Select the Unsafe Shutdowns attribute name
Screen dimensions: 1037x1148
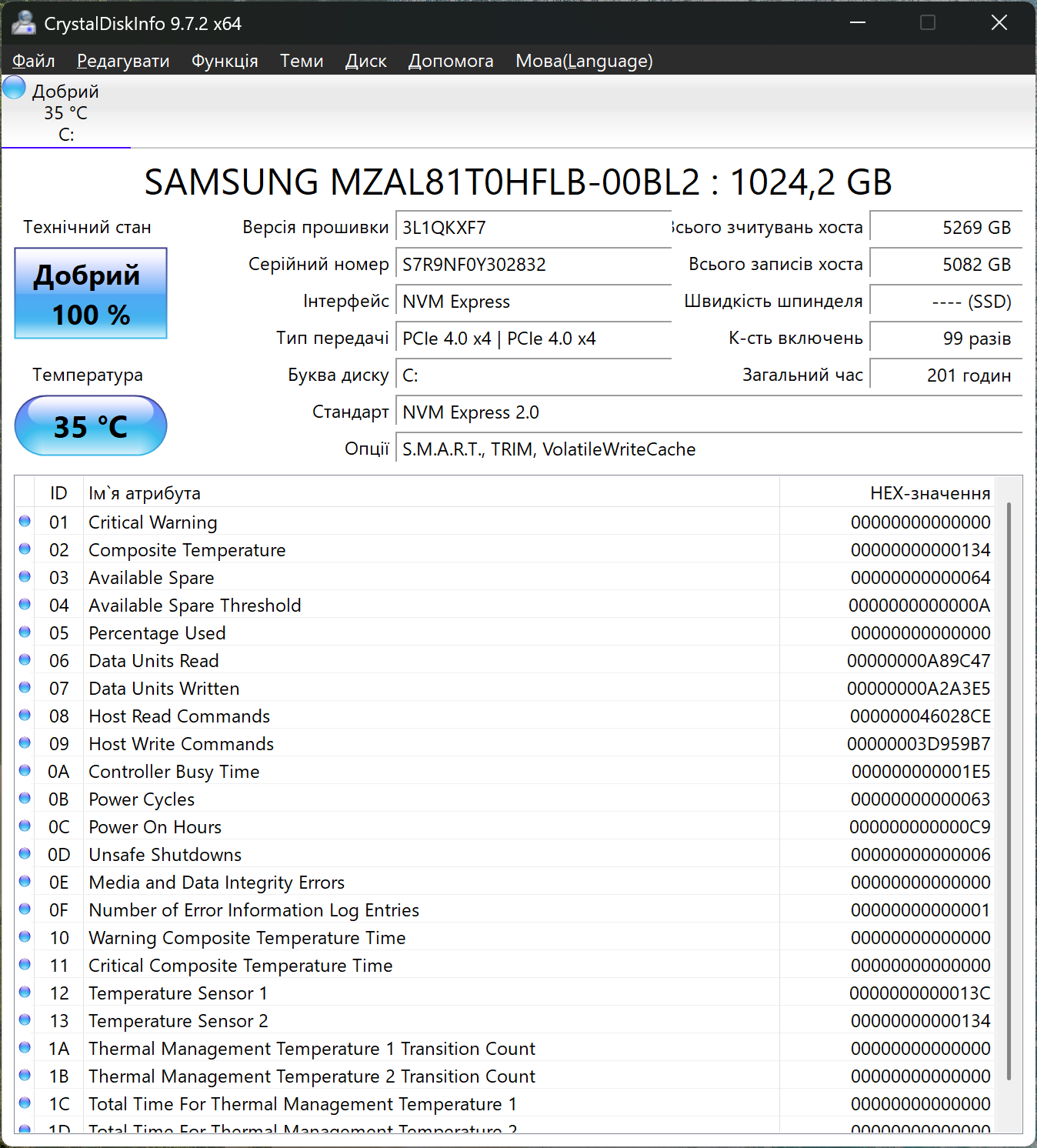pos(165,855)
